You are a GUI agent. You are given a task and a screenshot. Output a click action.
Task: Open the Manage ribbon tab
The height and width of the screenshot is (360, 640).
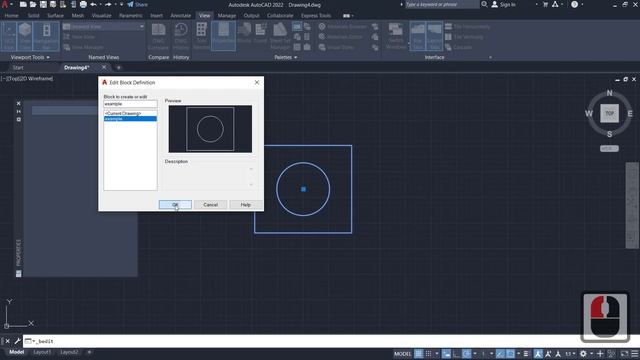227,16
